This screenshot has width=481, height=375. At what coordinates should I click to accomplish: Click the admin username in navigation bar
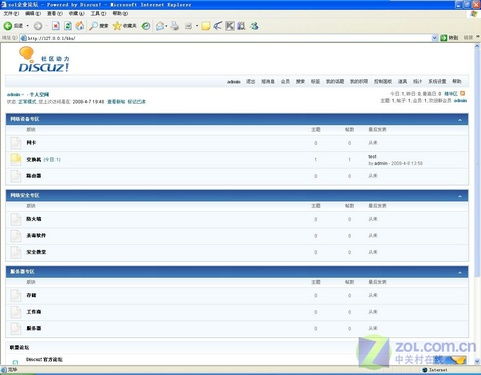(234, 82)
